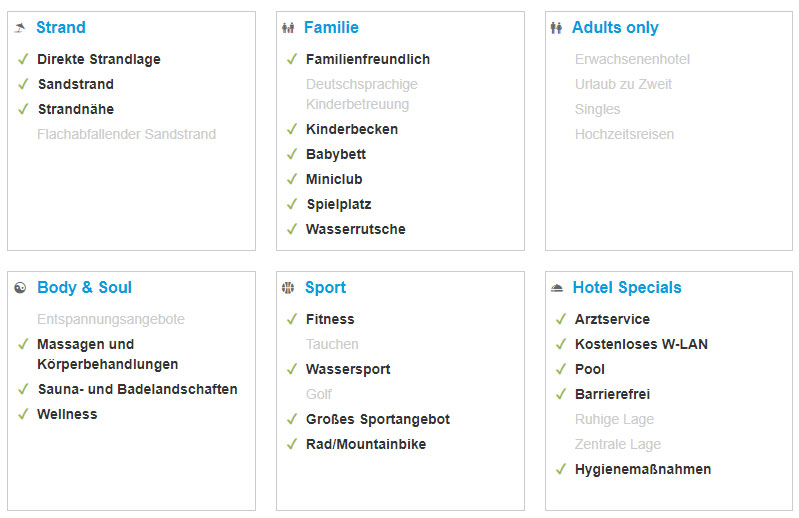Click the checkmark next to Kostenloses W-LAN

(x=560, y=344)
